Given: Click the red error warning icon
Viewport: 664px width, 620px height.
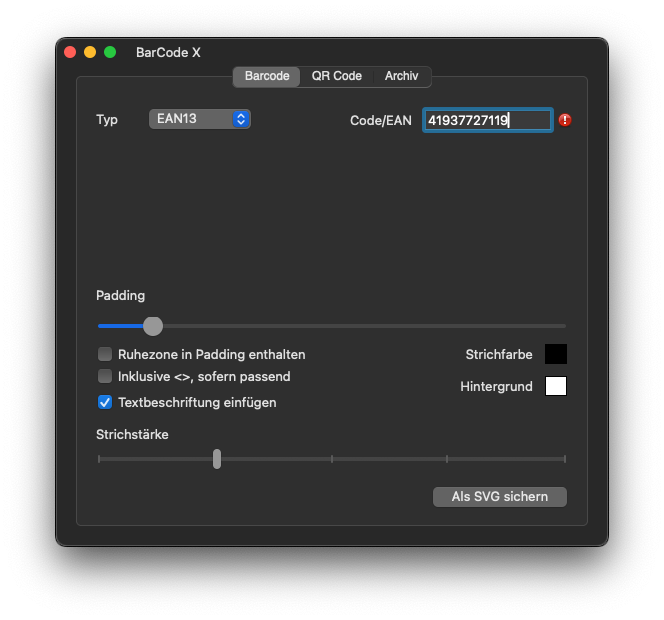Looking at the screenshot, I should tap(565, 120).
